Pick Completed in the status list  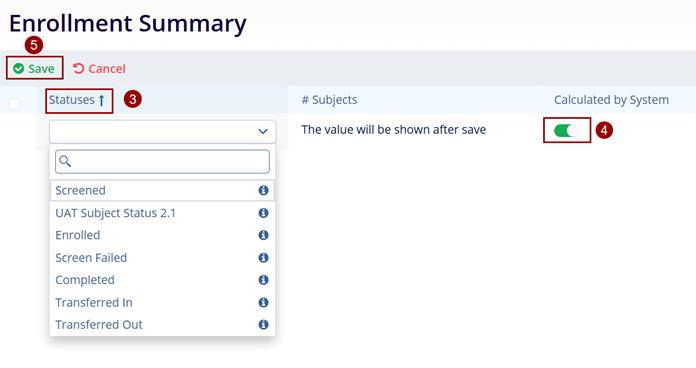162,280
